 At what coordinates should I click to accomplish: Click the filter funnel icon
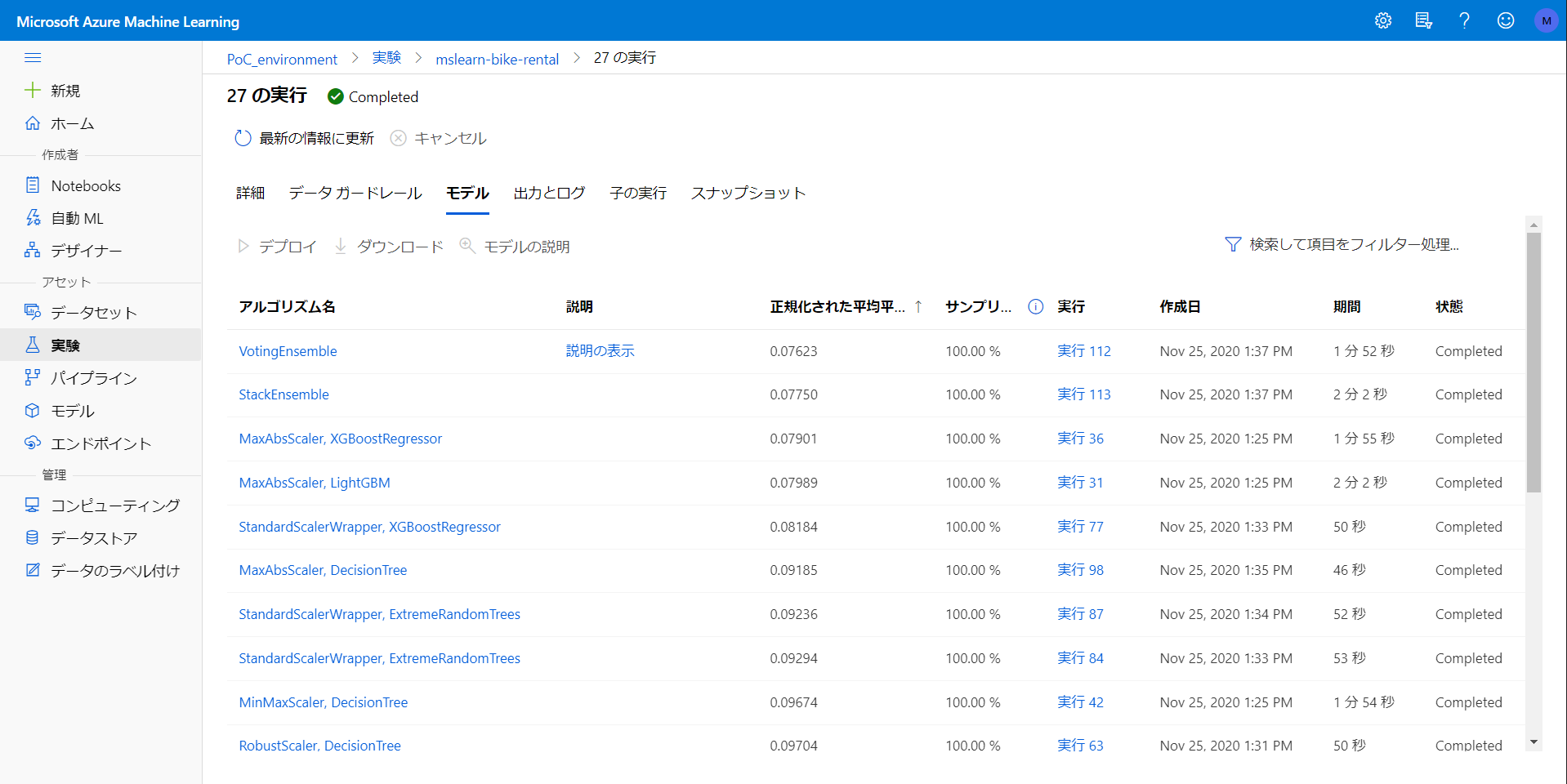point(1233,244)
